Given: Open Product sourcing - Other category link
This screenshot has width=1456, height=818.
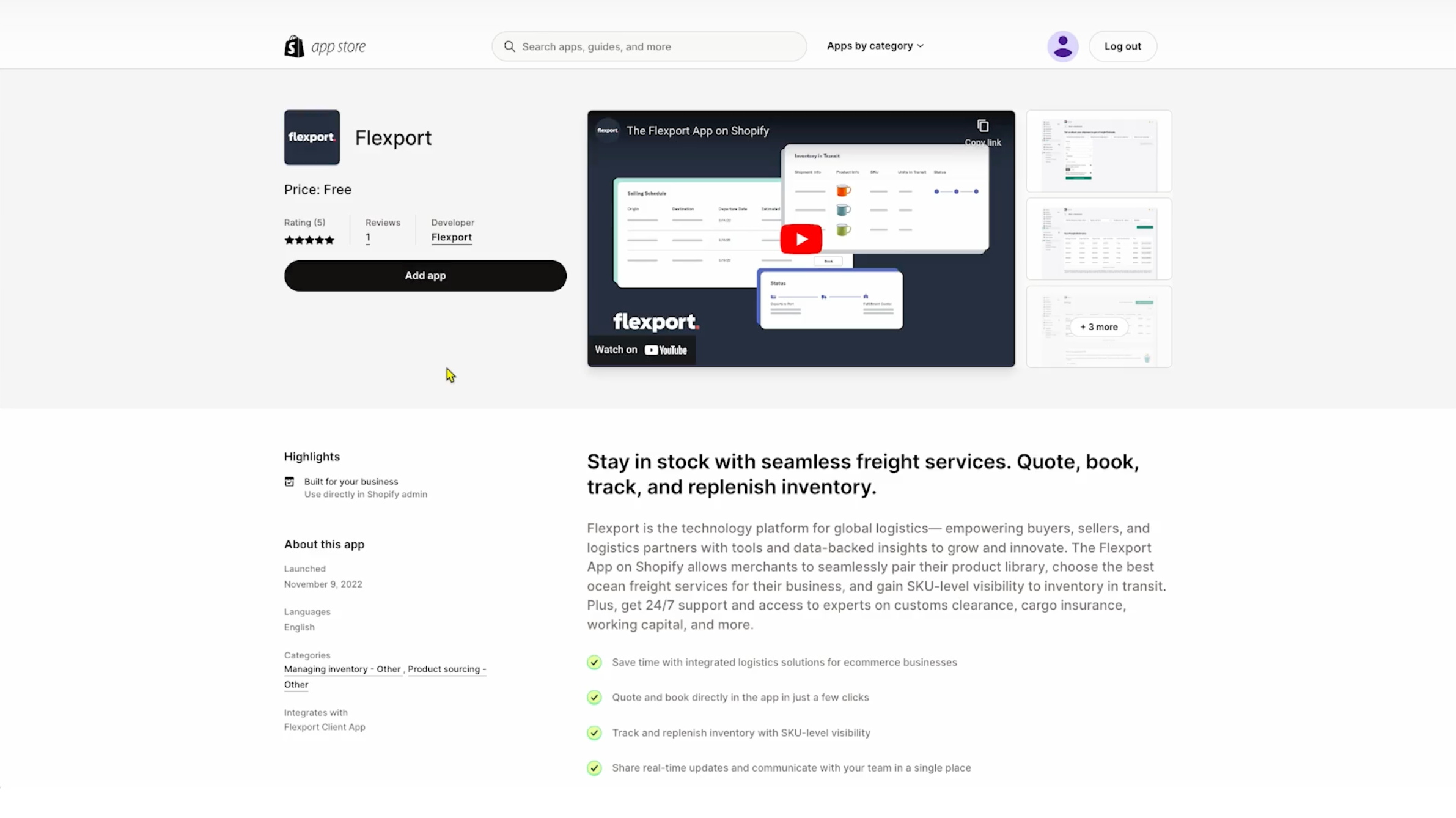Looking at the screenshot, I should pos(446,669).
